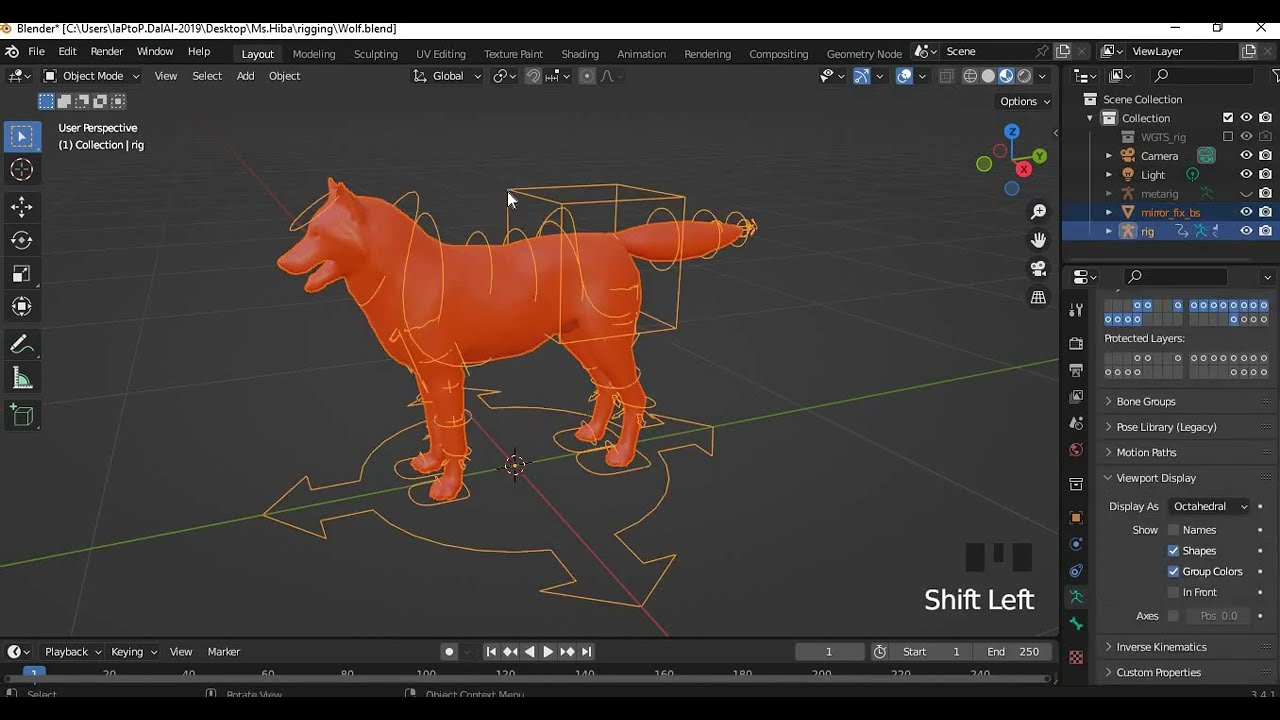Open the Render properties tab
Image resolution: width=1280 pixels, height=720 pixels.
1076,343
